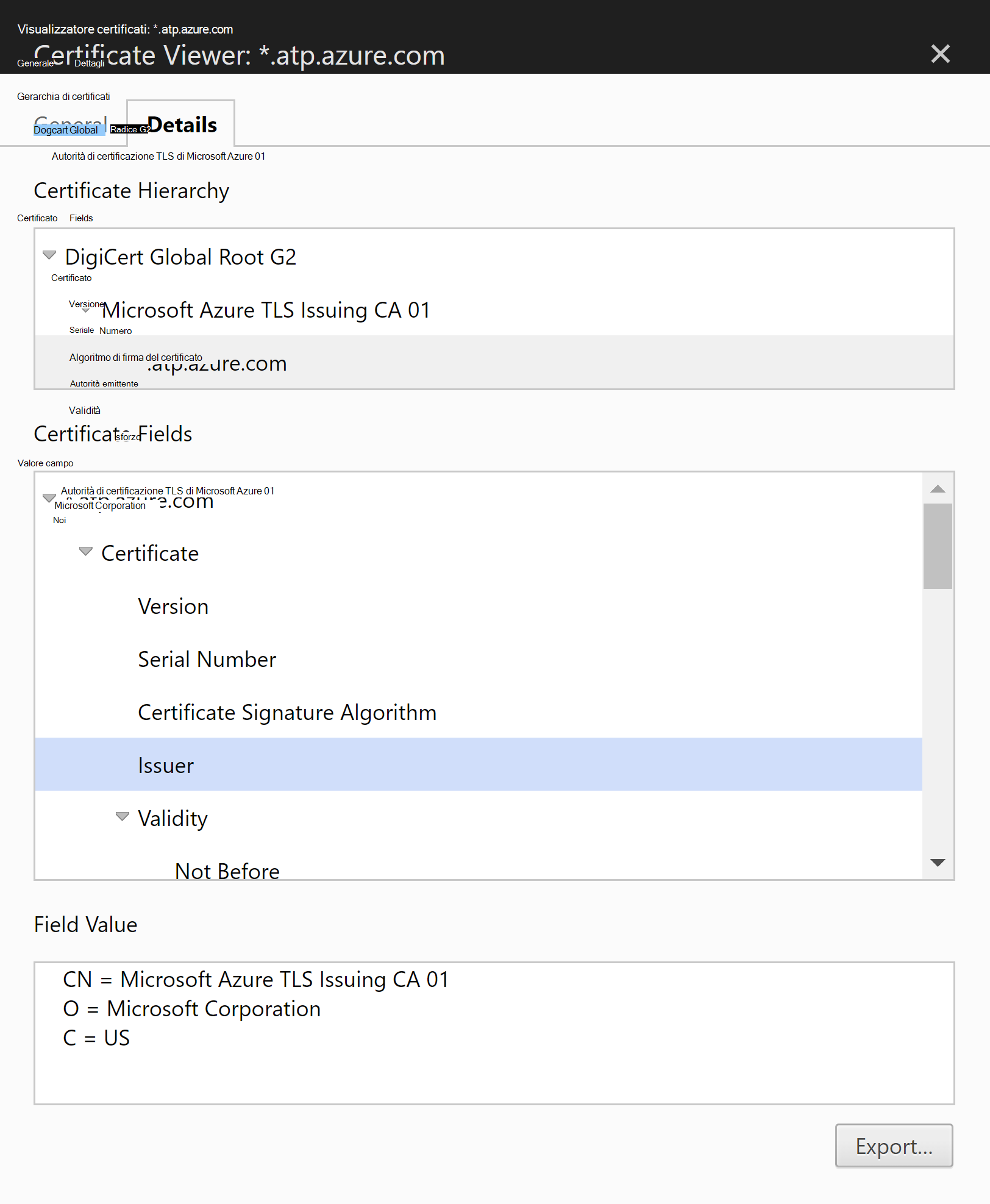Select the Serial Number field
This screenshot has width=990, height=1204.
207,659
